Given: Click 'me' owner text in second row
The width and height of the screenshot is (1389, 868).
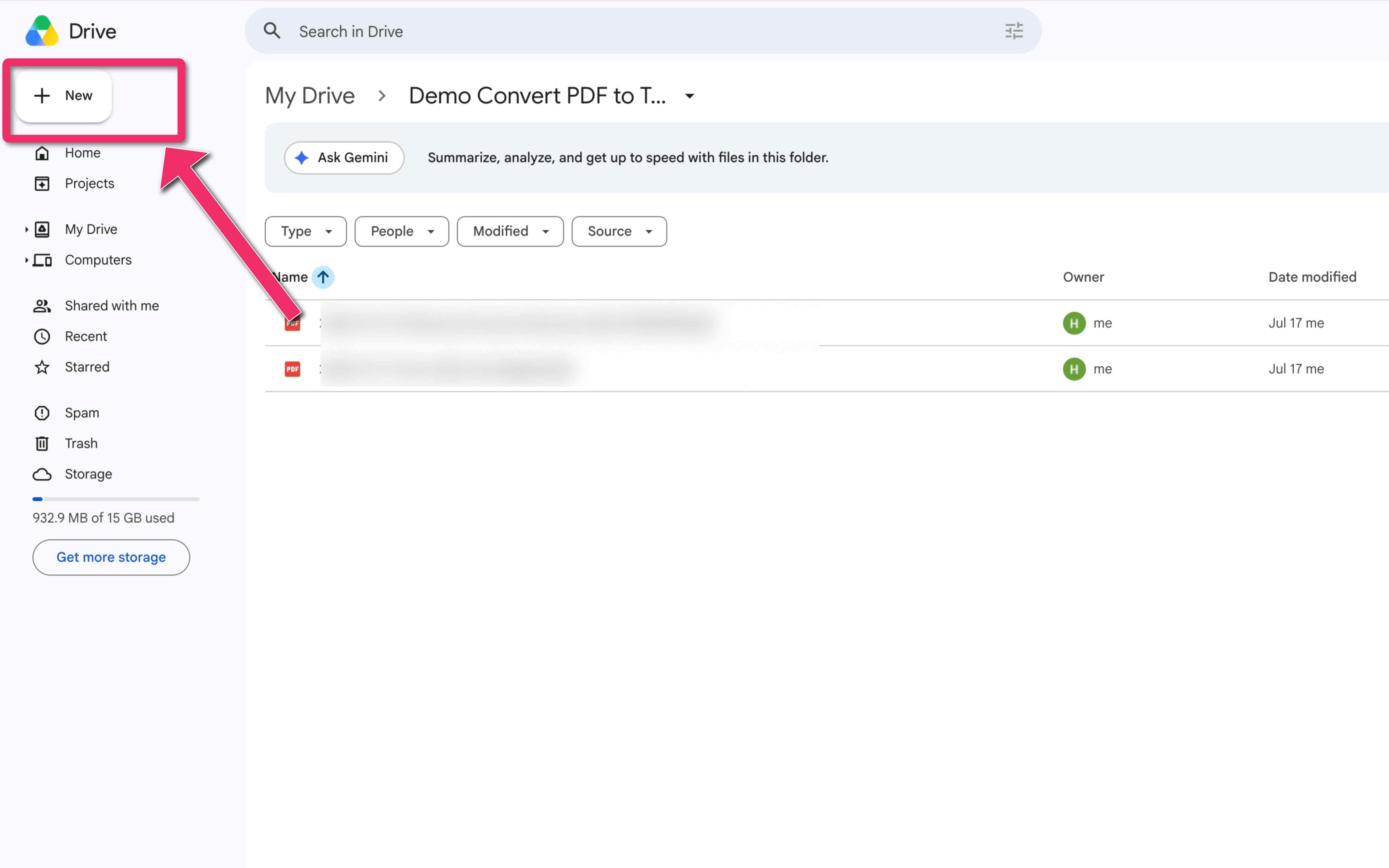Looking at the screenshot, I should [x=1103, y=369].
